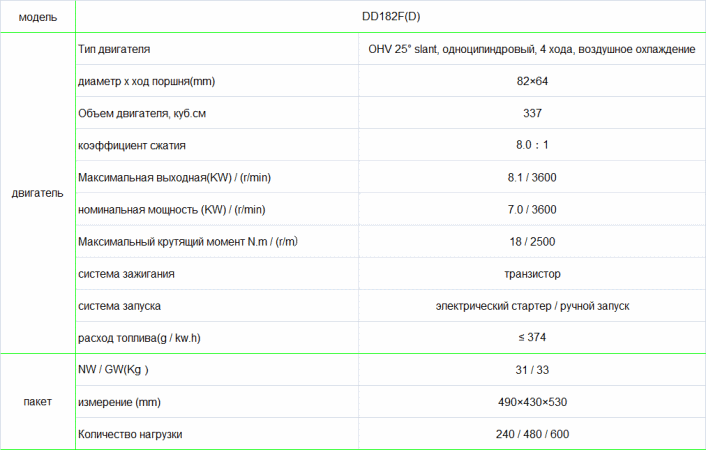Select the 'коэффициент сжатия' row label
706x450 pixels.
coord(132,145)
